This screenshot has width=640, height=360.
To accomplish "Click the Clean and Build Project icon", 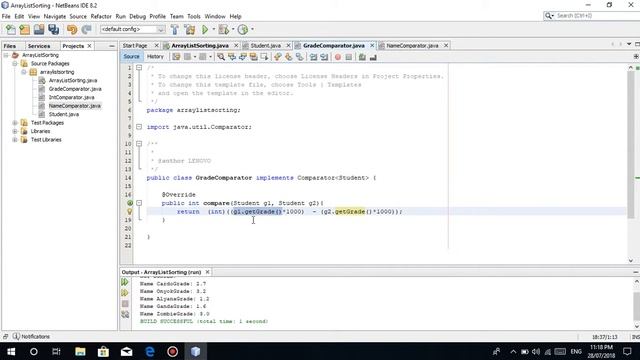I will coord(189,29).
